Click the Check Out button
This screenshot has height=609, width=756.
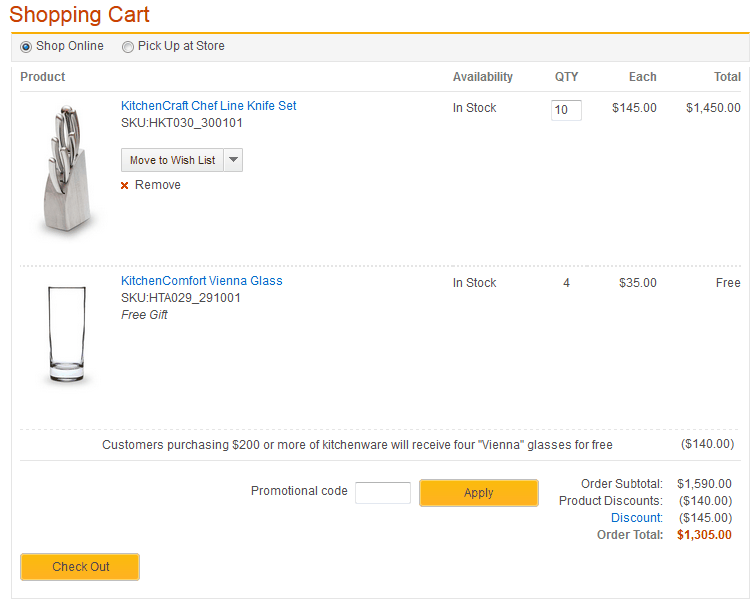click(x=80, y=567)
